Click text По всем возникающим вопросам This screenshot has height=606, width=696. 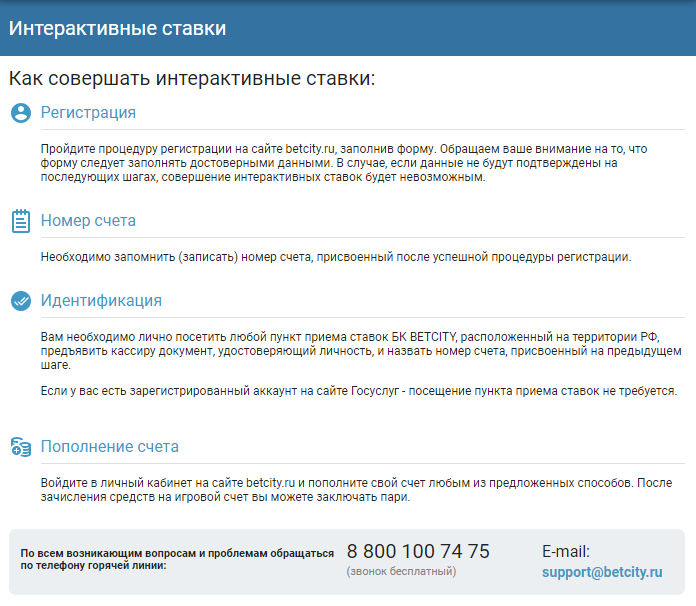pyautogui.click(x=177, y=559)
